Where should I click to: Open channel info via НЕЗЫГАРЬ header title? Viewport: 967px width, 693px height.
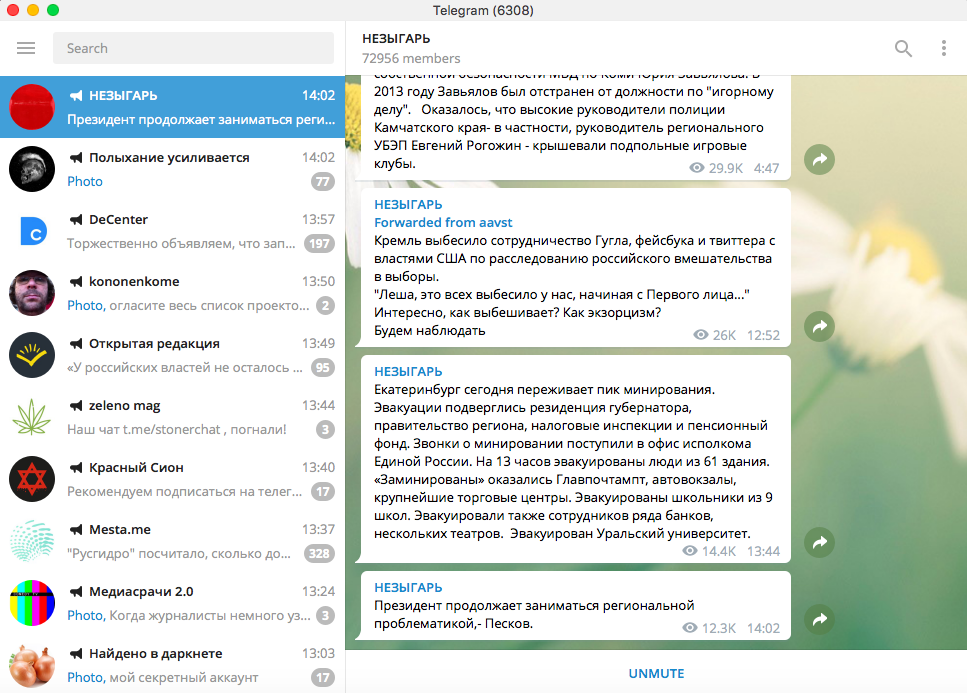click(396, 39)
